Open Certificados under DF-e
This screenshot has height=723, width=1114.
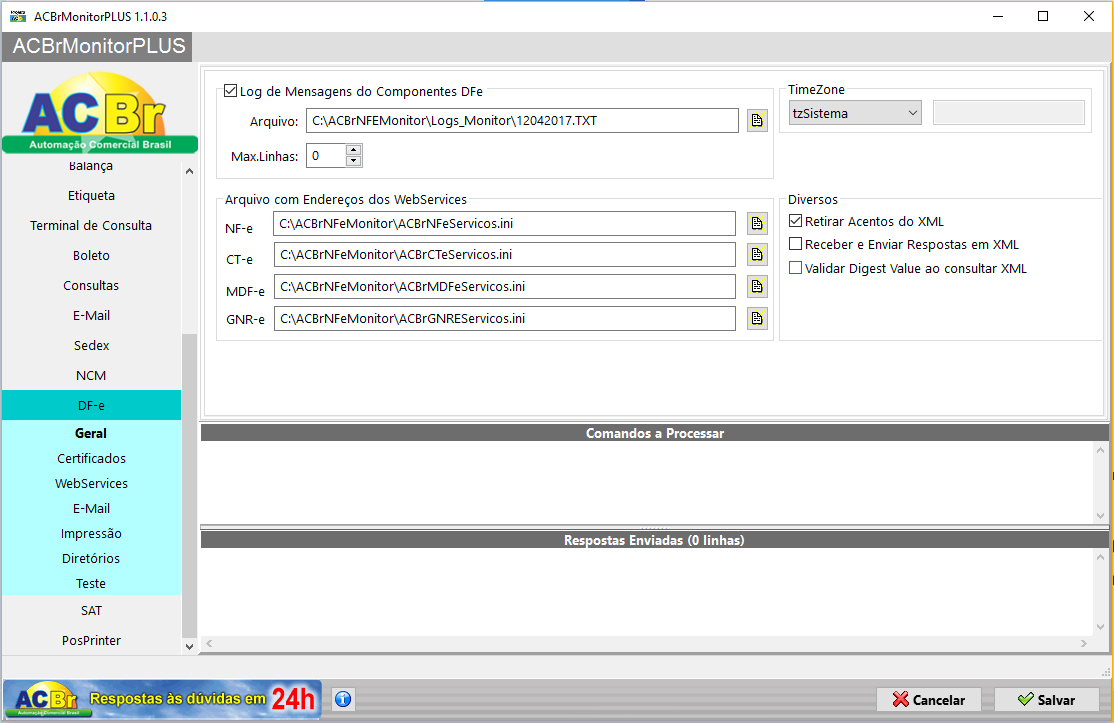tap(91, 458)
